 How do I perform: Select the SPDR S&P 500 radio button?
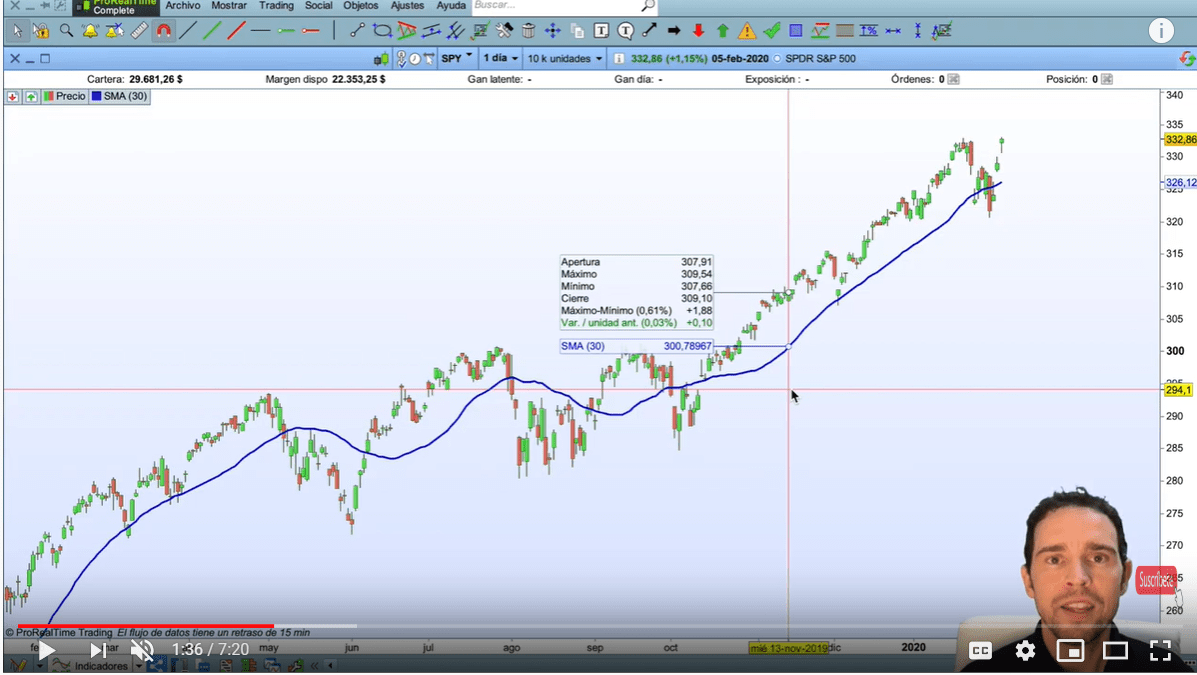(777, 59)
